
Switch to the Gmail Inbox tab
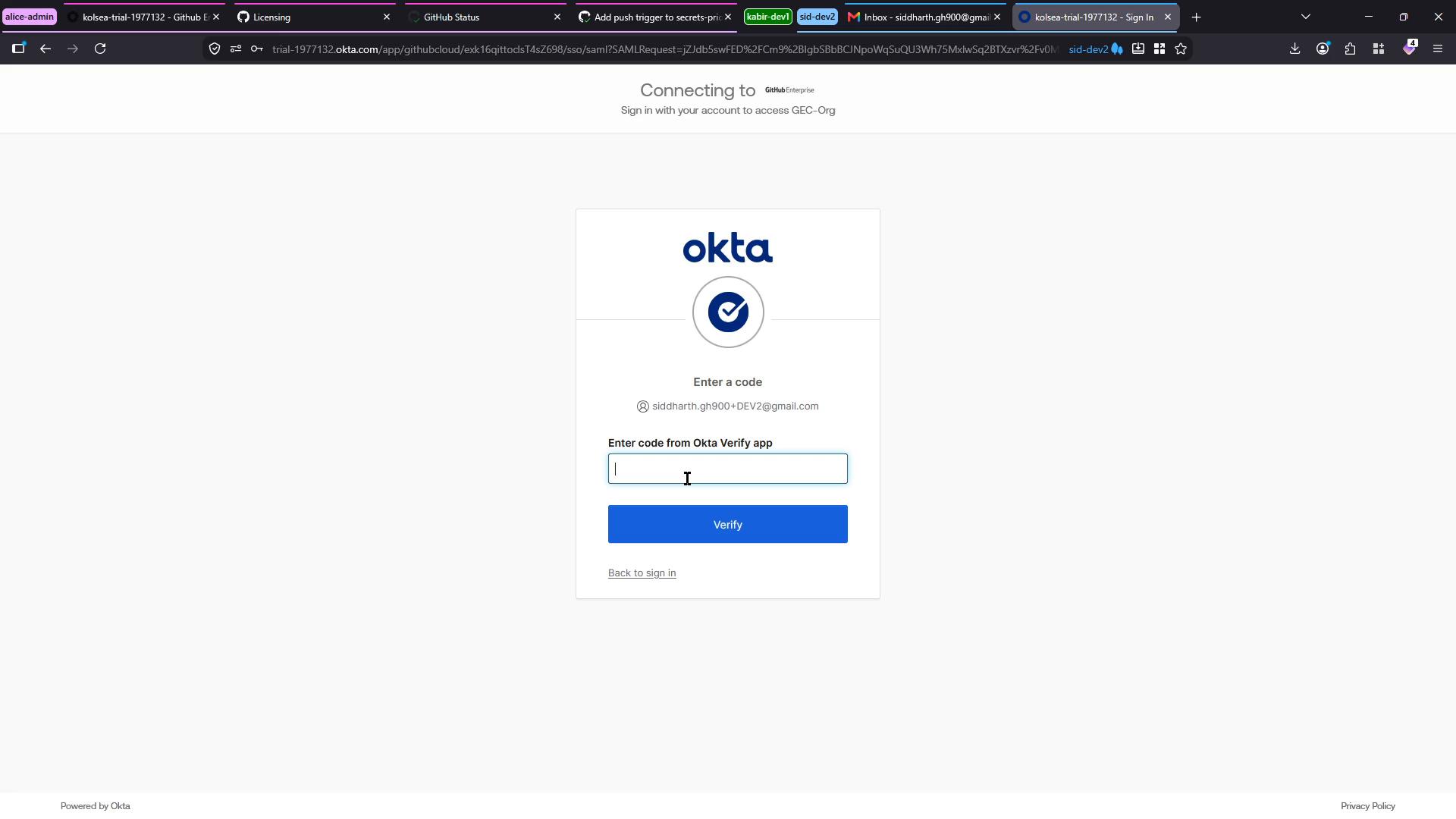pos(924,17)
